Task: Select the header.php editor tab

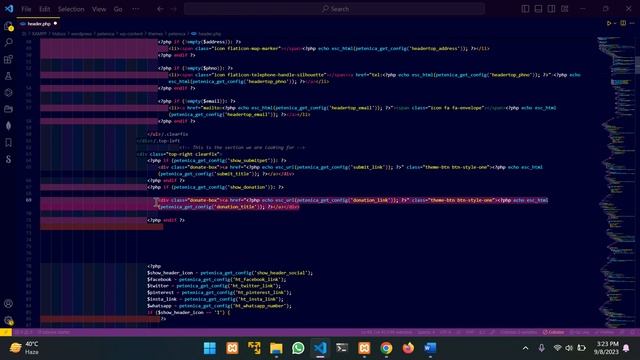Action: click(x=39, y=24)
